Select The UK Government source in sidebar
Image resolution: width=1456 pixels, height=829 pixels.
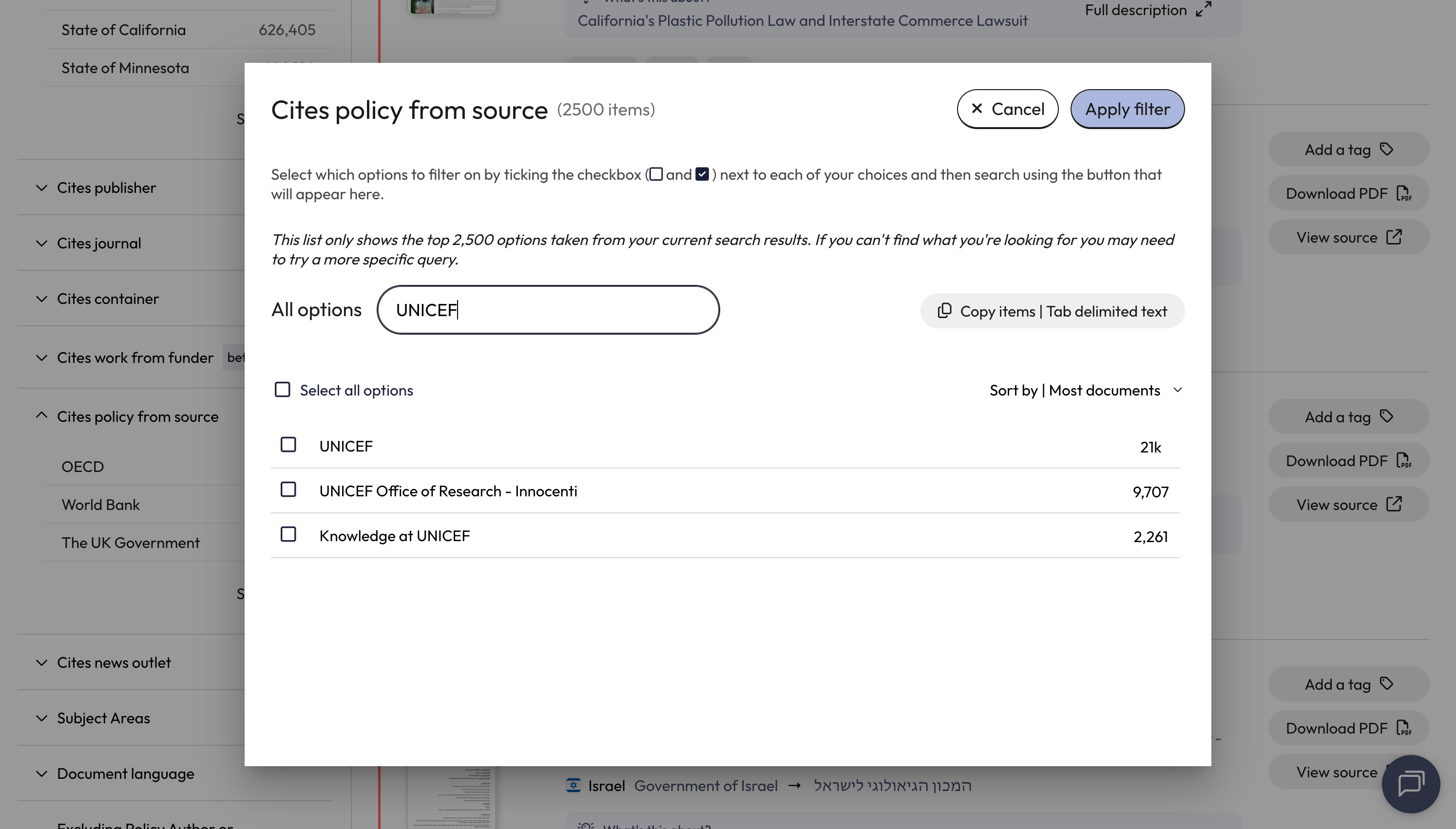pos(131,543)
